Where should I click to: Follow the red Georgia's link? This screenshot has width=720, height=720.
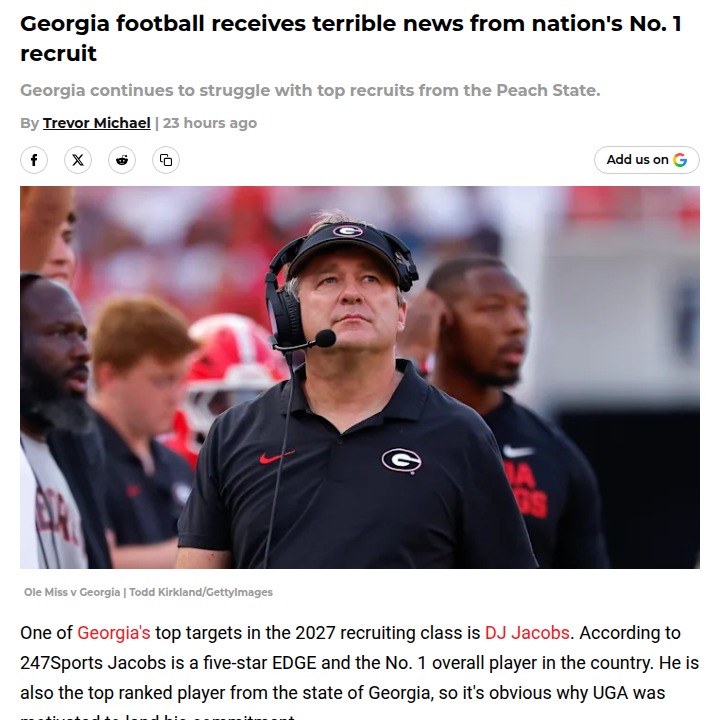[x=114, y=633]
